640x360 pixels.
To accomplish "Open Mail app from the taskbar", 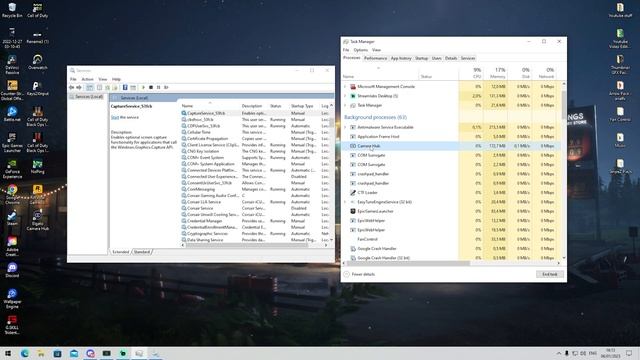I will (74, 353).
